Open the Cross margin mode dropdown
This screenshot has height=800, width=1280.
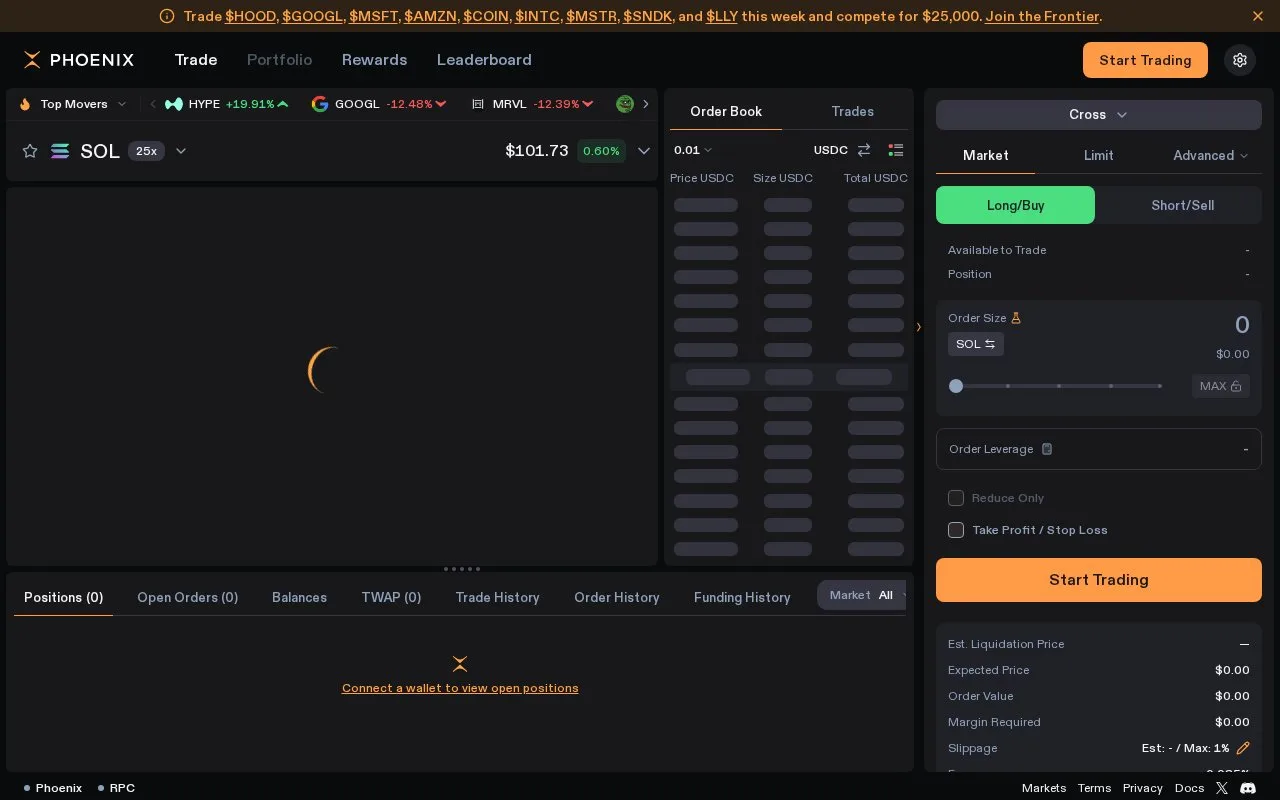1099,115
